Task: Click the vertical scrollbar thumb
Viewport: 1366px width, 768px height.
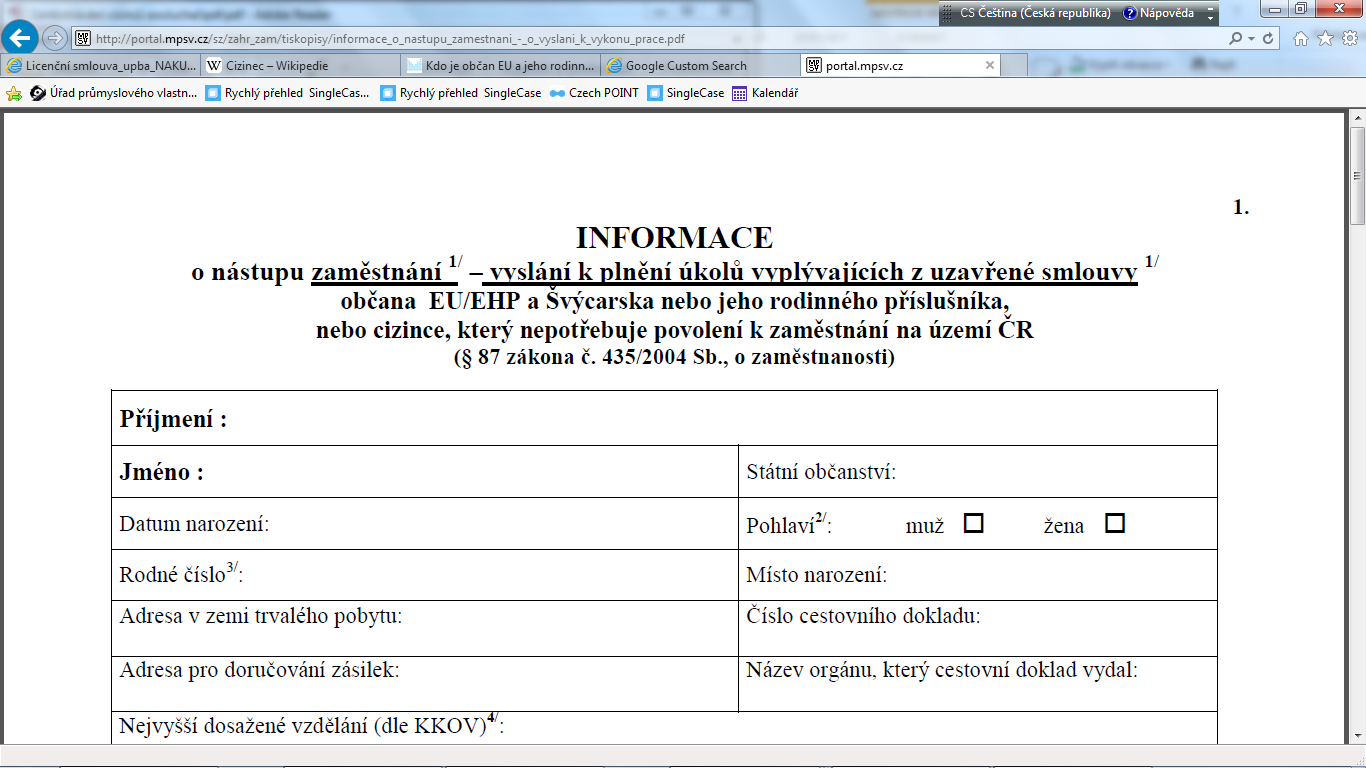Action: 1357,175
